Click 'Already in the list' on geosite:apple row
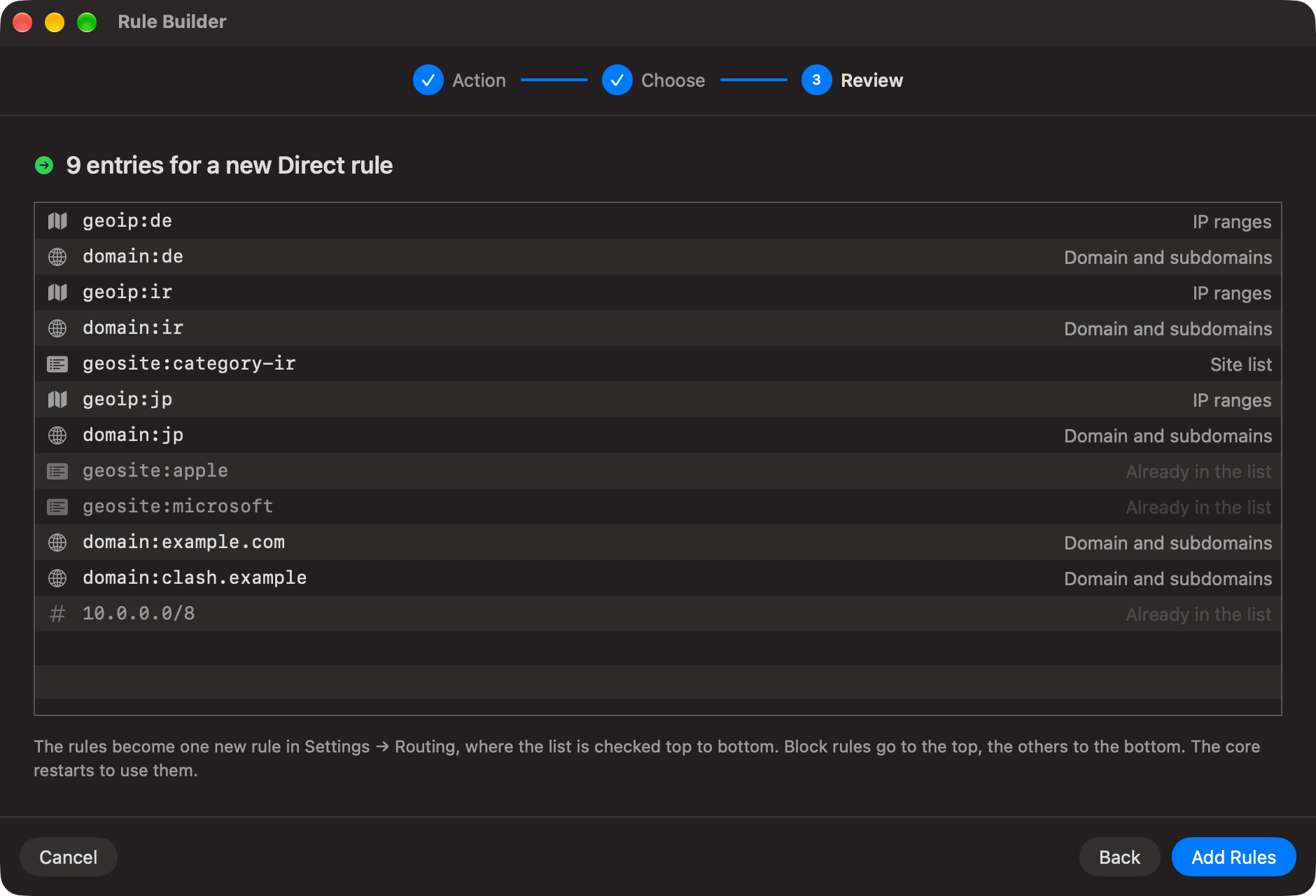 pyautogui.click(x=1198, y=472)
